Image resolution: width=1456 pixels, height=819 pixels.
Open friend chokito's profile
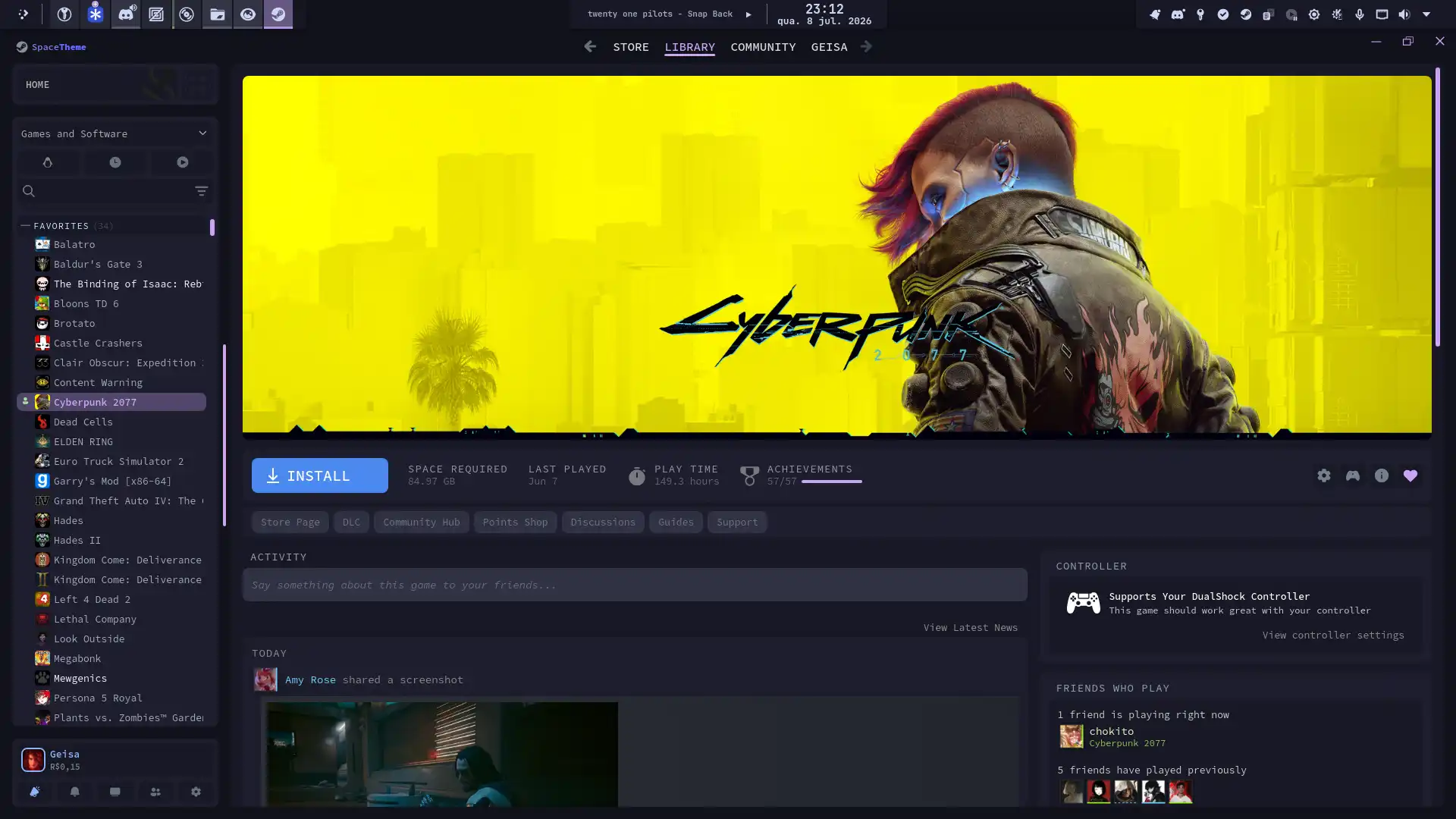(1112, 731)
